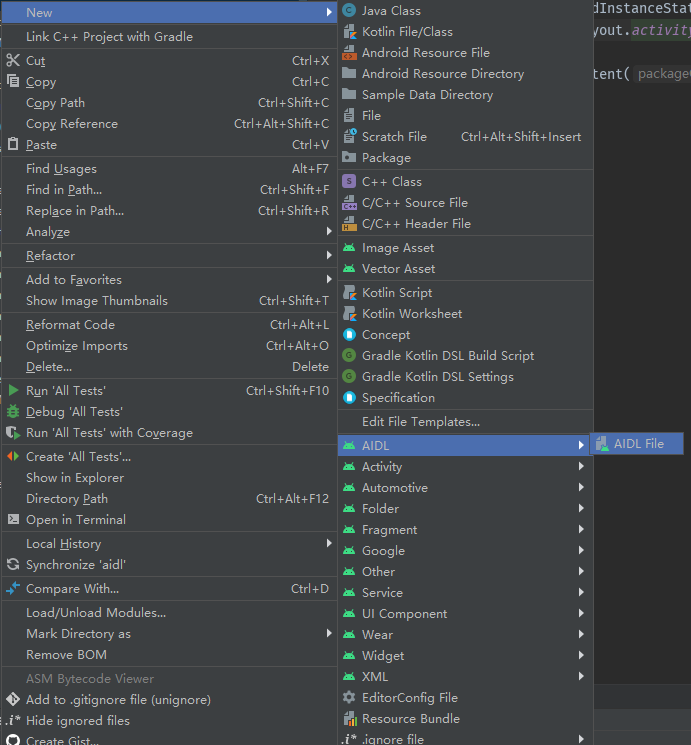691x745 pixels.
Task: Expand the Activity submenu arrow
Action: point(581,466)
